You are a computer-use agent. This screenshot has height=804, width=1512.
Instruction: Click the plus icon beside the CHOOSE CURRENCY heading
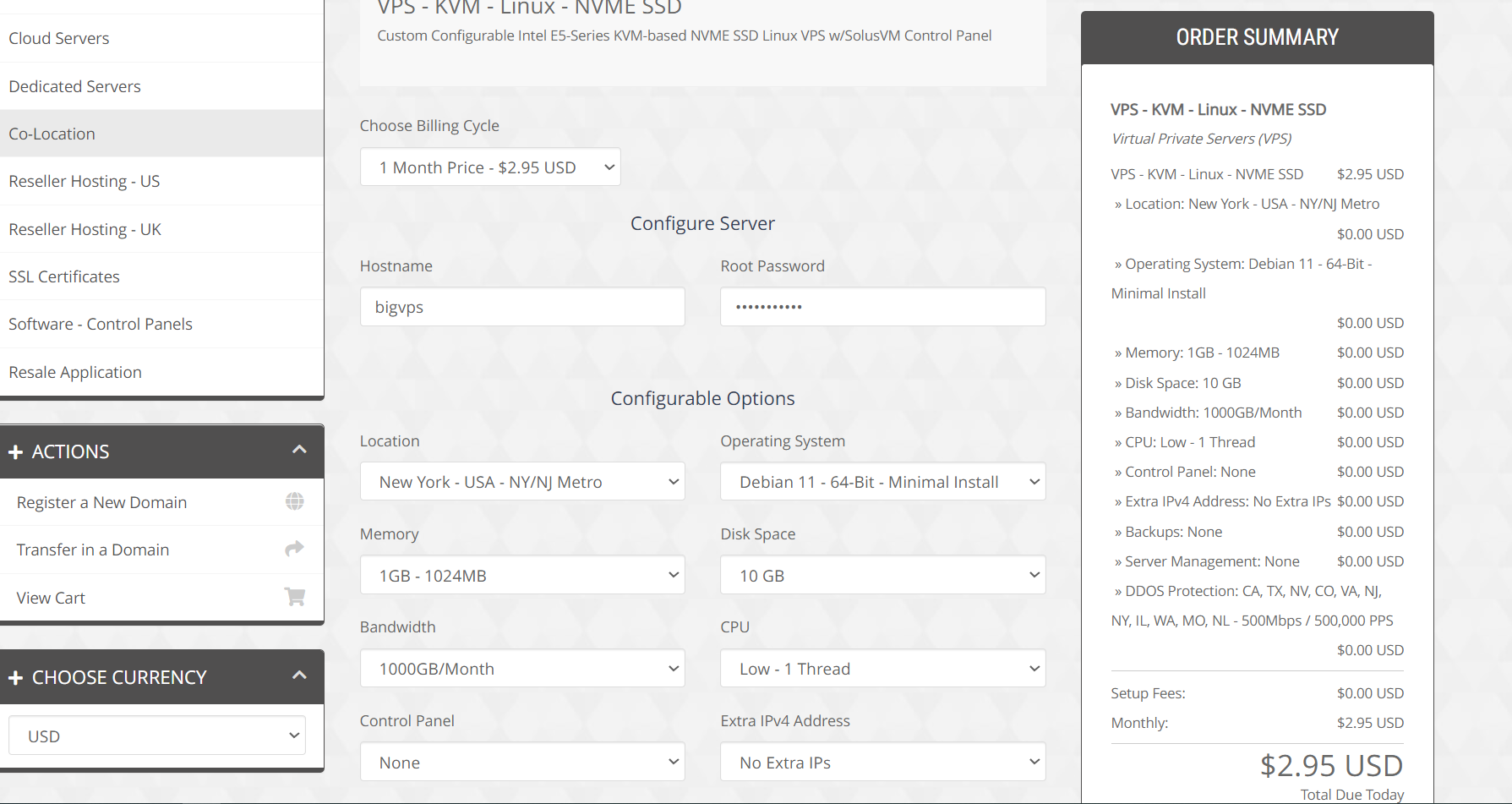pos(15,678)
